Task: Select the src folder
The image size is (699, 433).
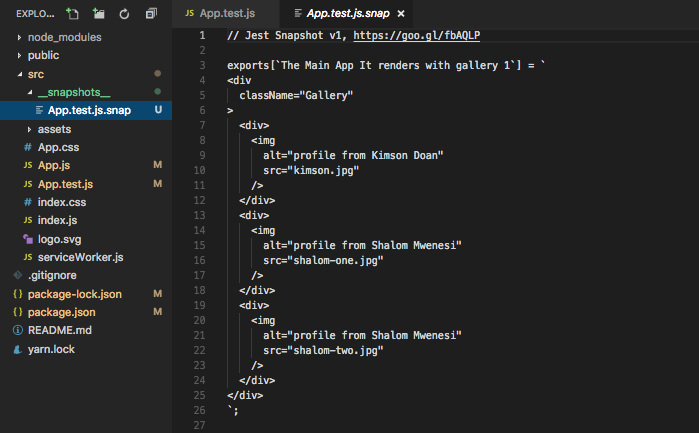Action: pyautogui.click(x=36, y=74)
